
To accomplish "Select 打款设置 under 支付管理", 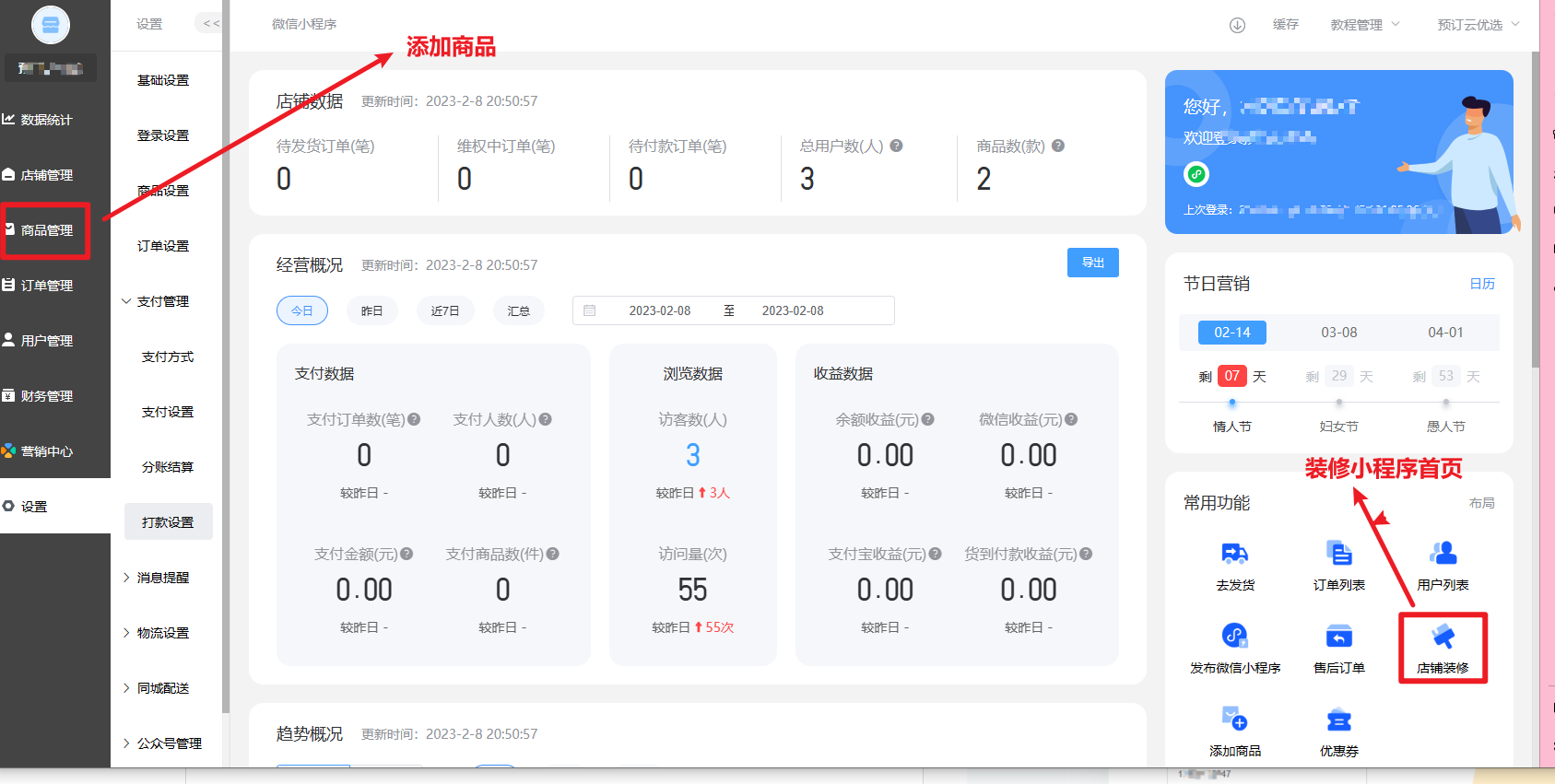I will [168, 521].
